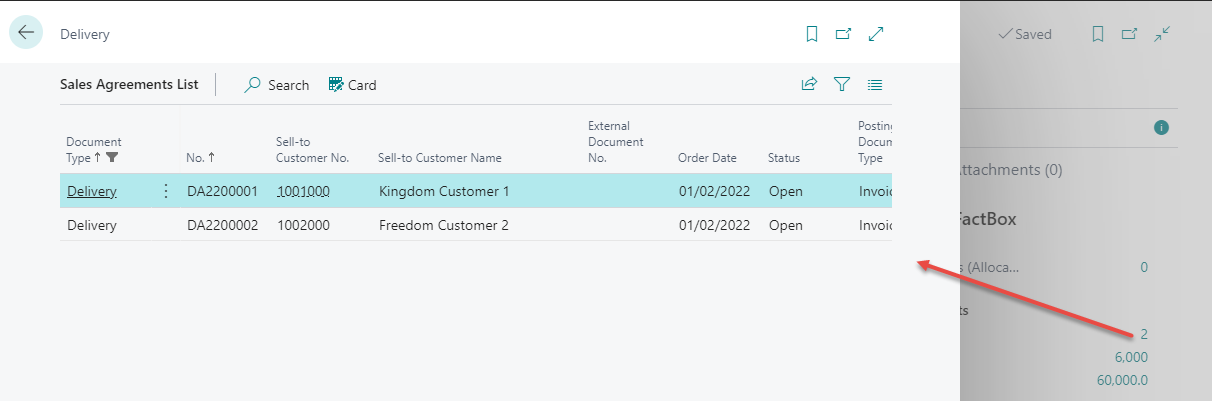Open Delivery page in new window
1212x401 pixels.
pyautogui.click(x=843, y=34)
